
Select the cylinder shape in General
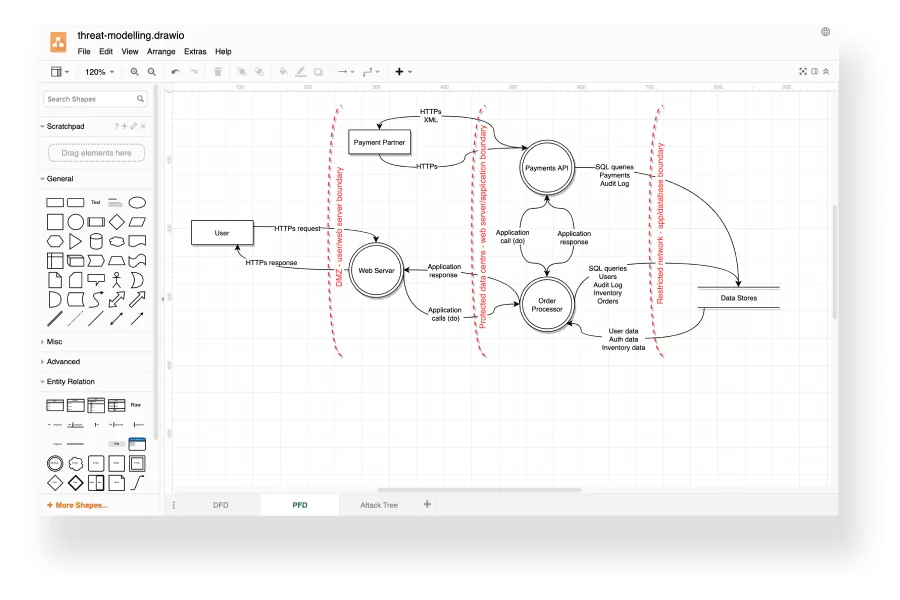click(96, 241)
